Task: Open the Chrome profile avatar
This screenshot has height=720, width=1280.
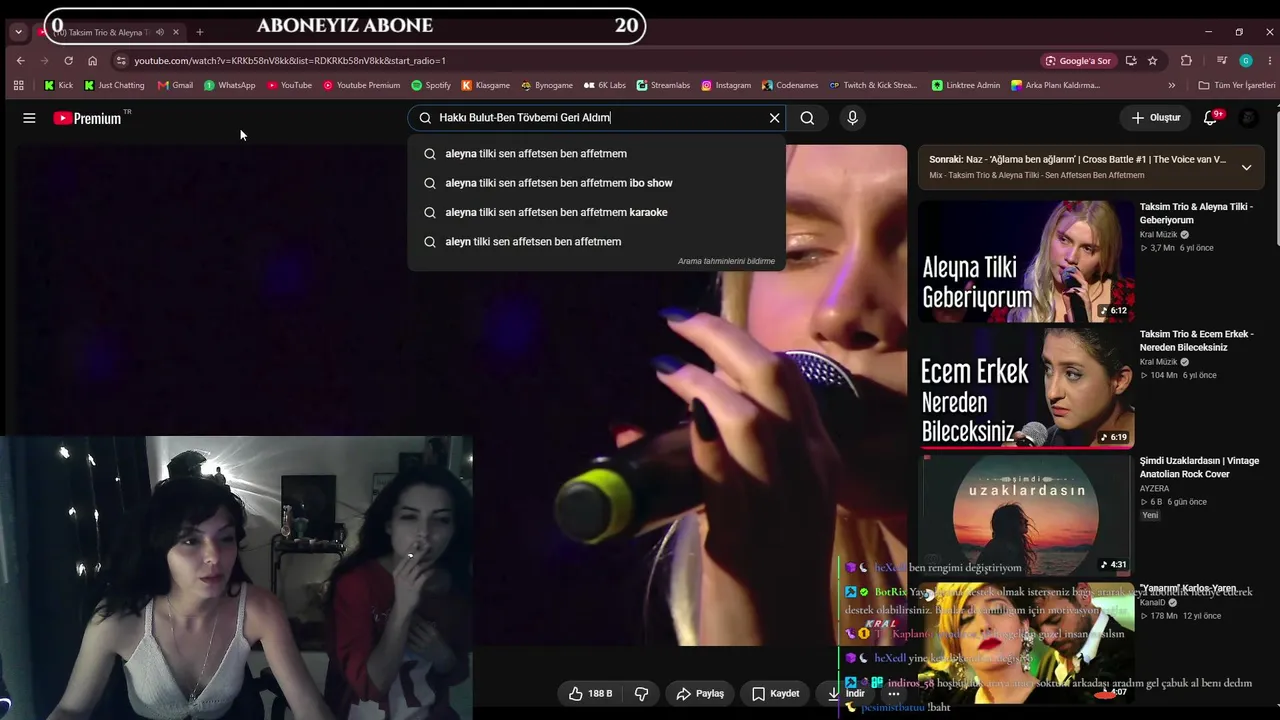Action: click(x=1246, y=60)
